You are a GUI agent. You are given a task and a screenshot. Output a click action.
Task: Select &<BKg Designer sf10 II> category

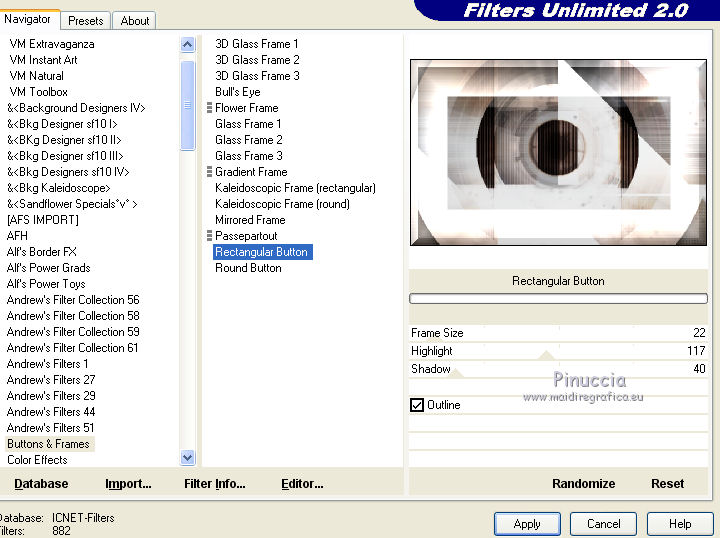[64, 140]
